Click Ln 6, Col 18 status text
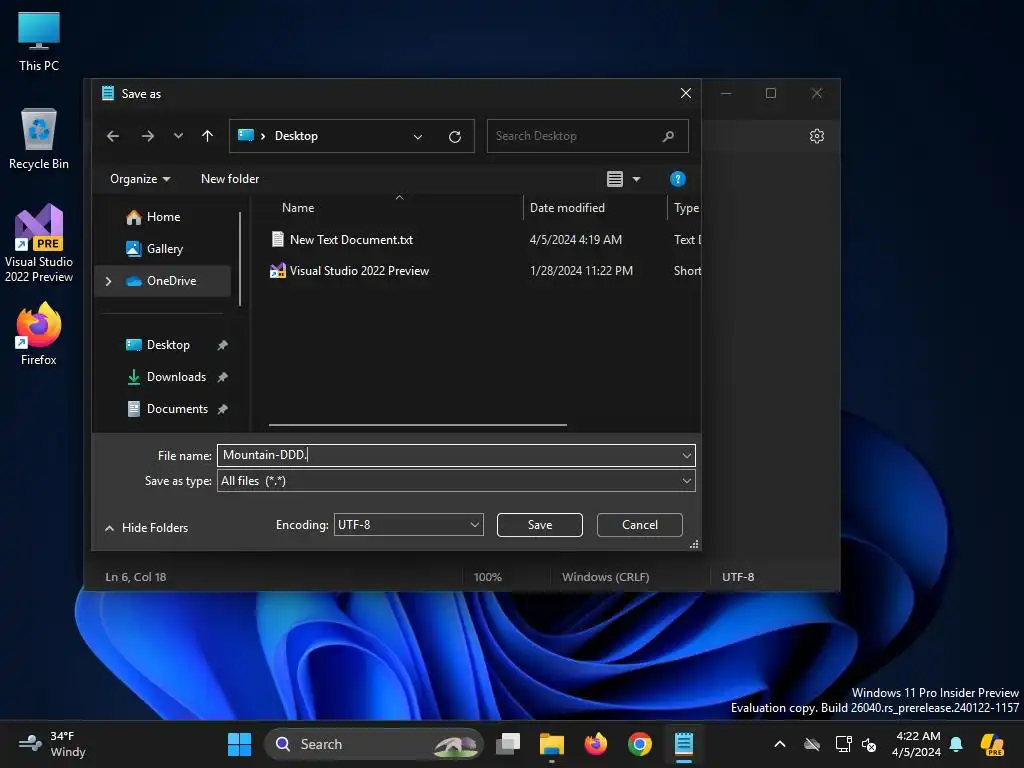The image size is (1024, 768). [x=136, y=577]
